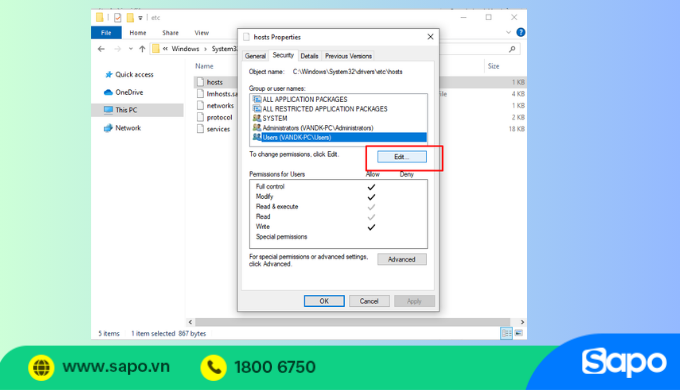Click the Windows breadcrumb in address bar
Image resolution: width=680 pixels, height=390 pixels.
click(x=185, y=49)
